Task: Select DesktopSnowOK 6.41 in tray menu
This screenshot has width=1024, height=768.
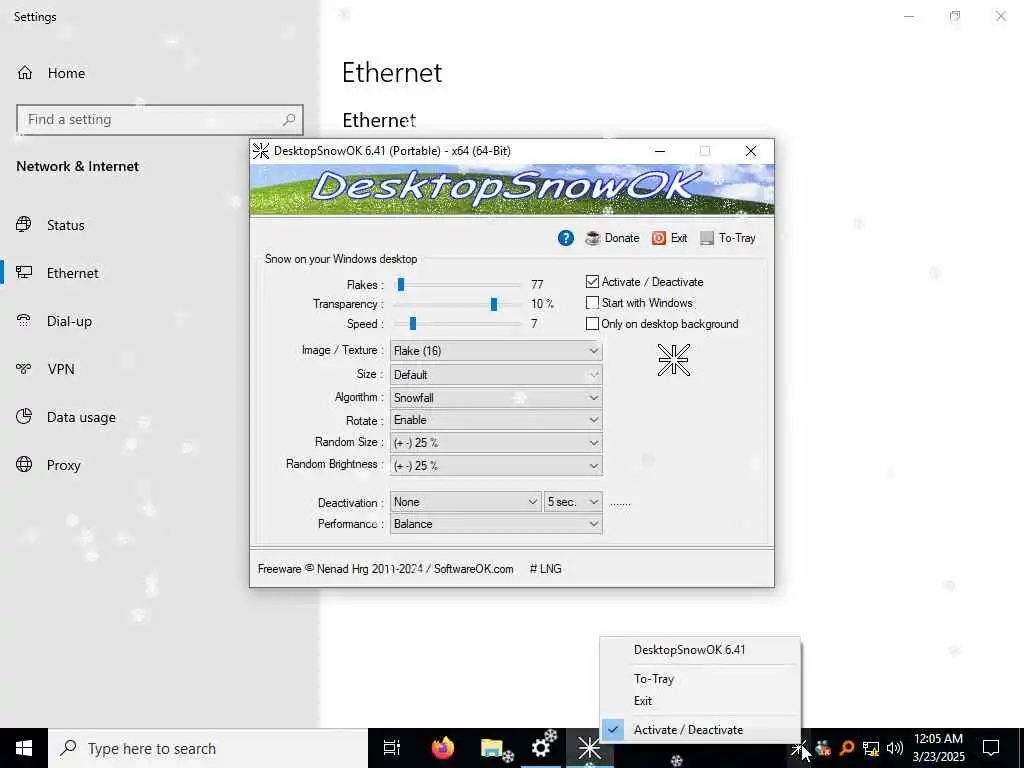Action: point(700,650)
